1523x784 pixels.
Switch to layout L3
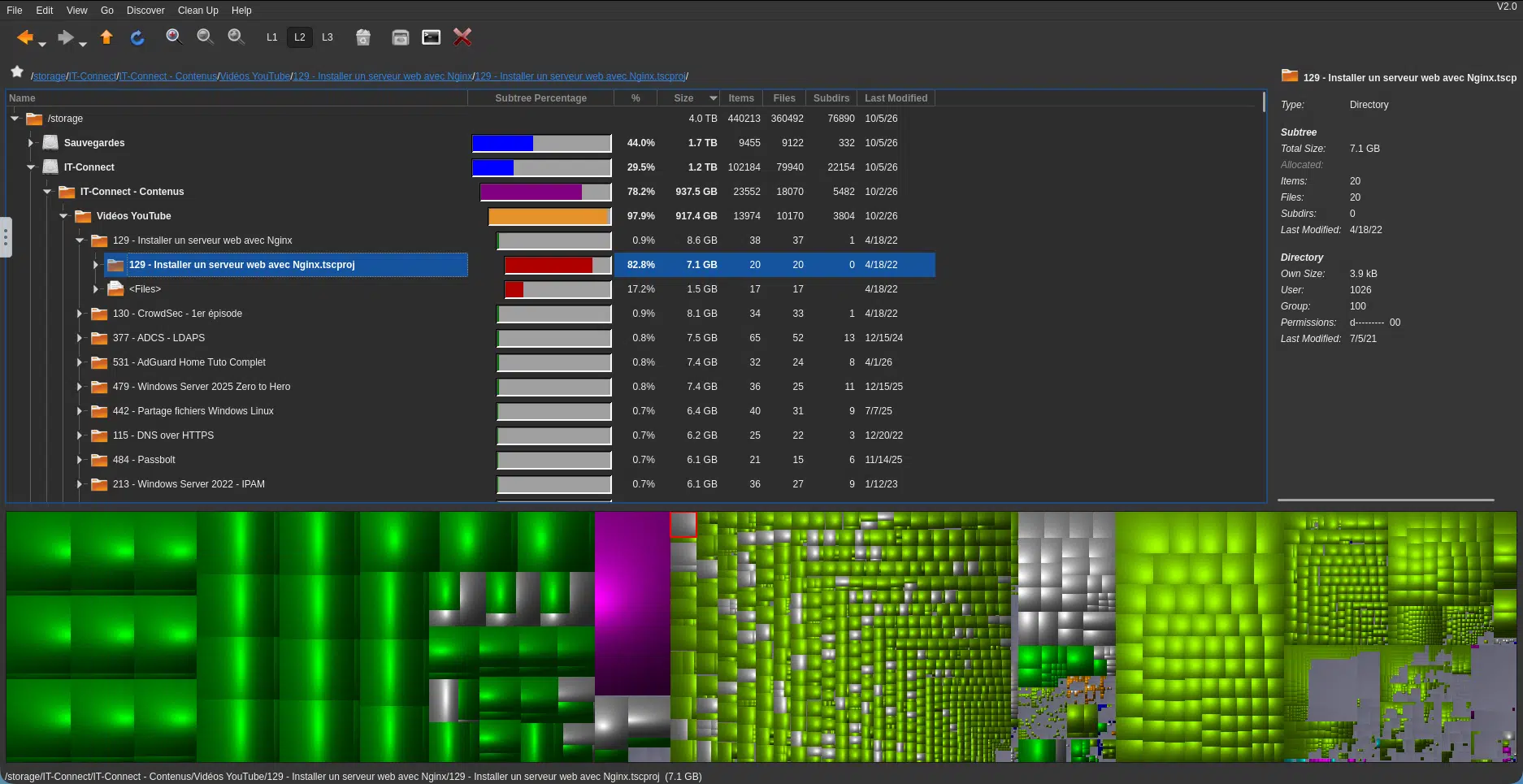click(x=328, y=37)
